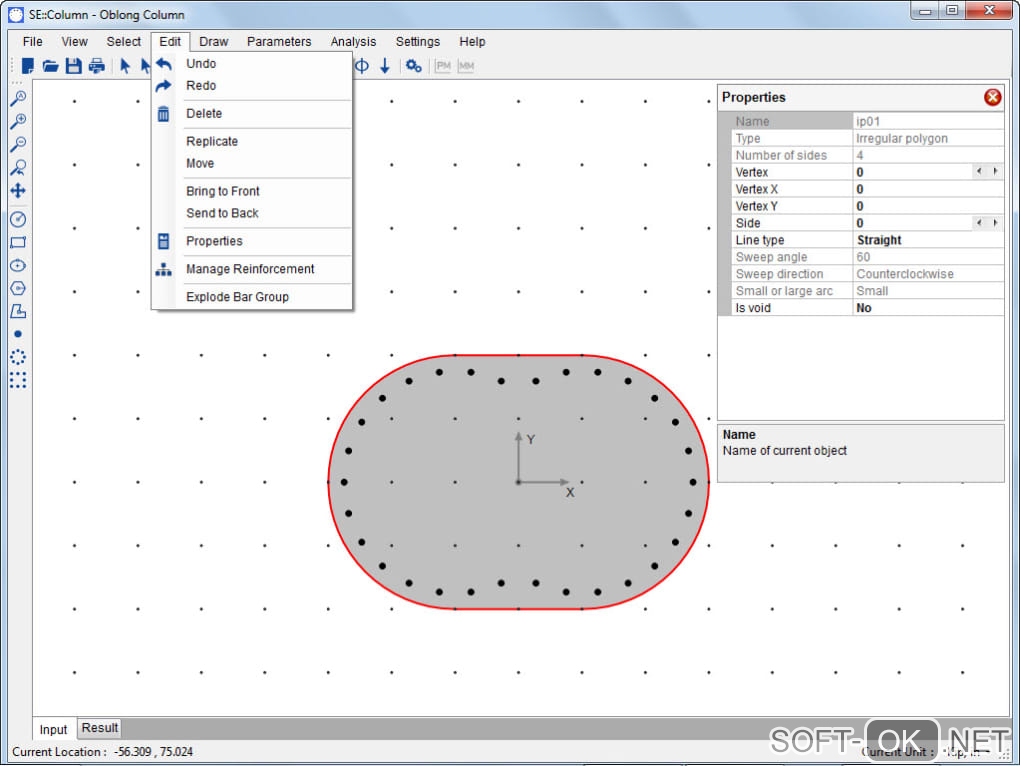Select Explode Bar Group menu entry
Screen dimensions: 1020x766
click(237, 297)
